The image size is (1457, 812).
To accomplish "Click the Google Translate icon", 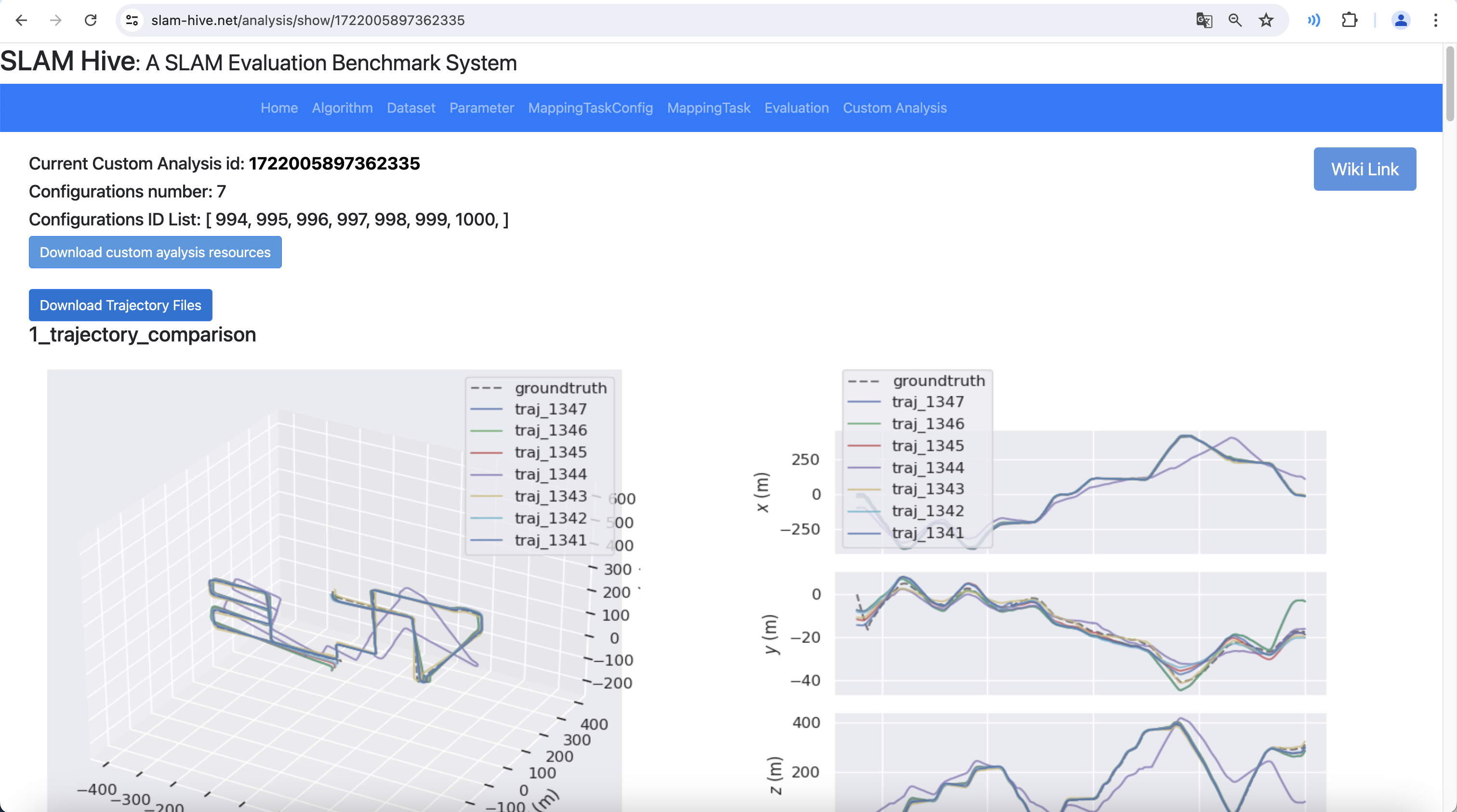I will [x=1204, y=20].
